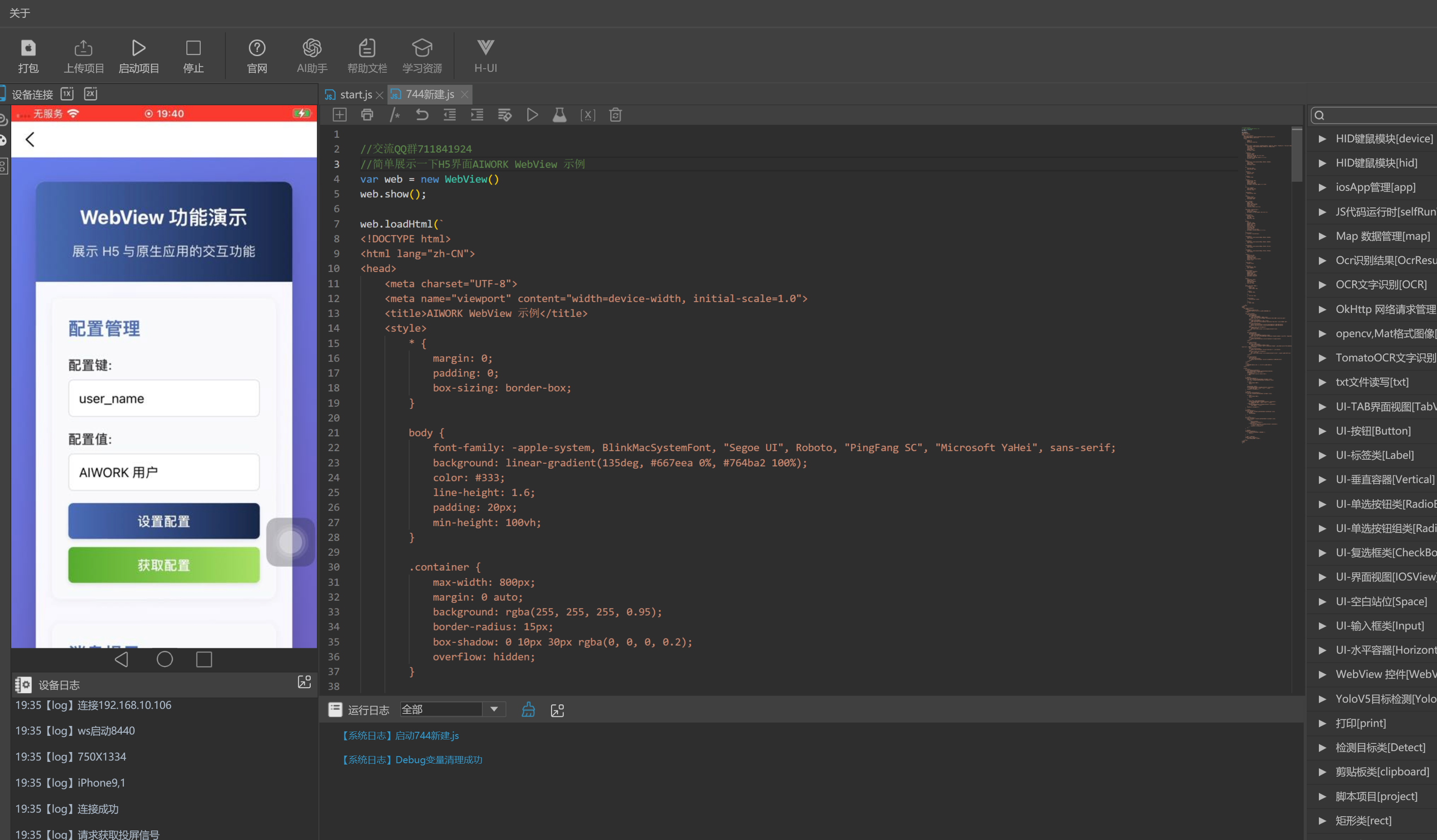Image resolution: width=1437 pixels, height=840 pixels.
Task: Click the 1x scale icon beside 设备连接
Action: coord(67,93)
